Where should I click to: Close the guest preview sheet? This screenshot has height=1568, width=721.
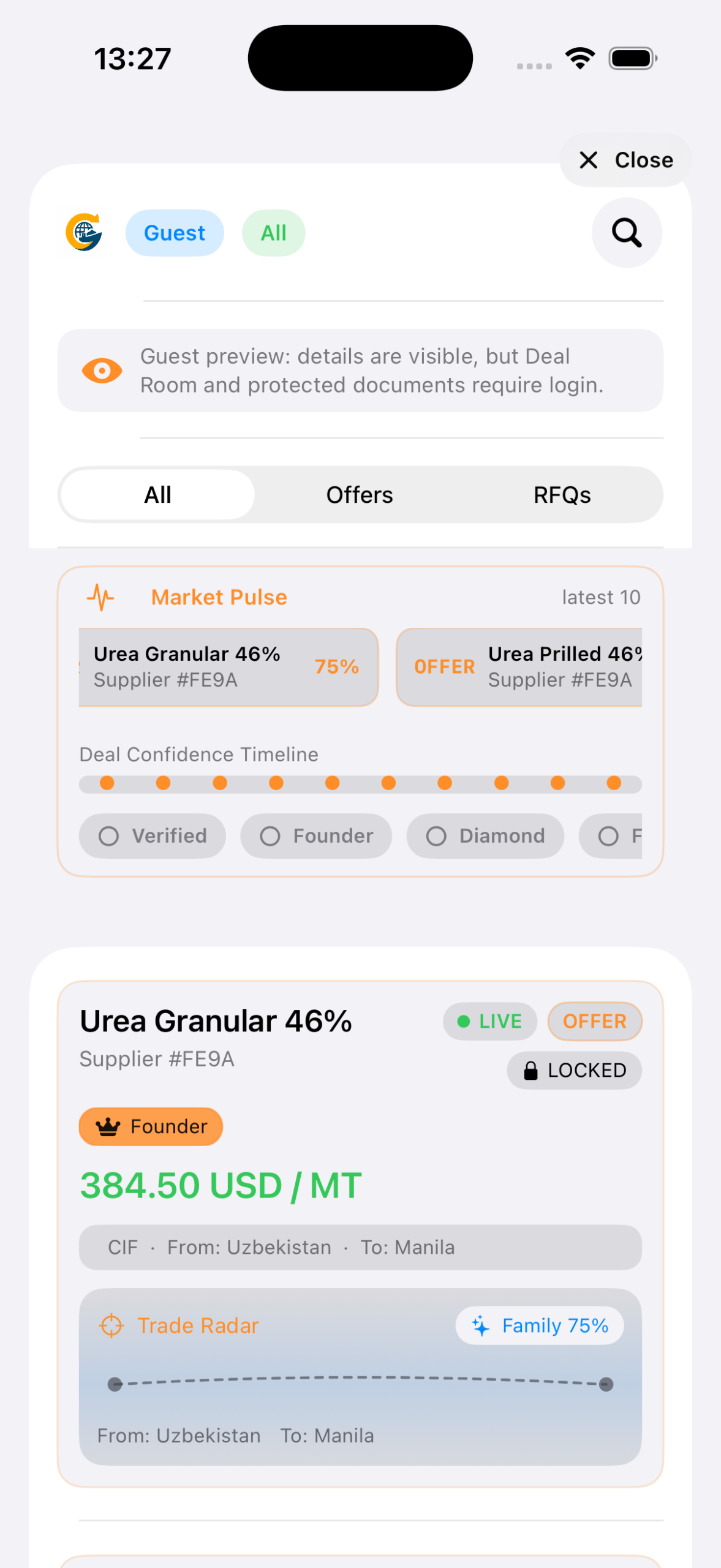(625, 160)
